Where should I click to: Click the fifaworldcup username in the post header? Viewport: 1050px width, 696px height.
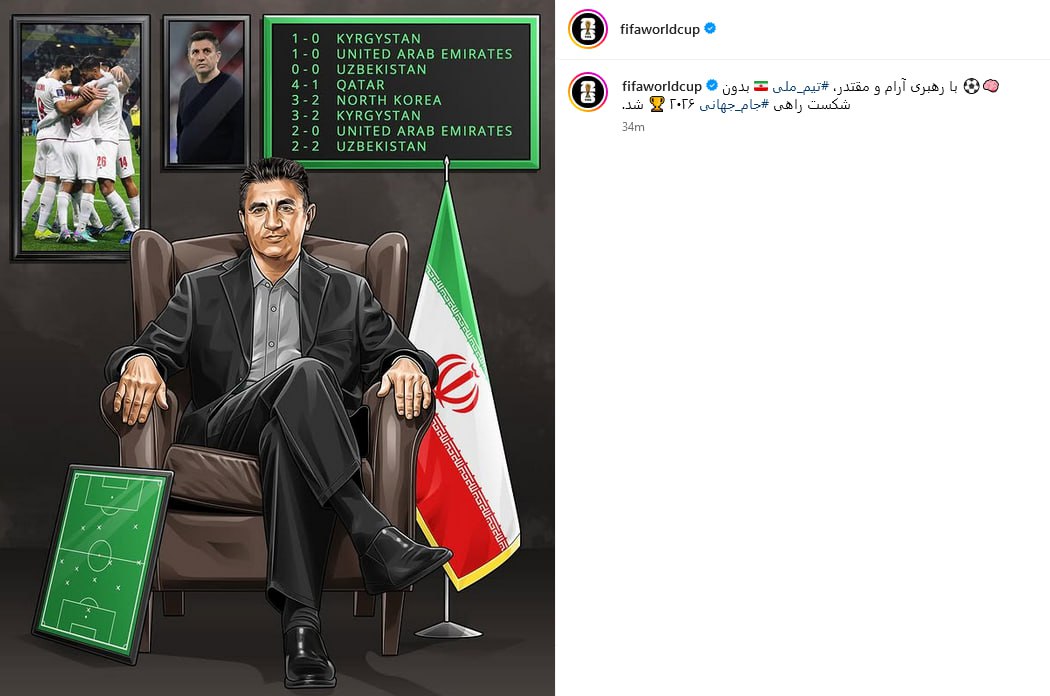tap(660, 29)
